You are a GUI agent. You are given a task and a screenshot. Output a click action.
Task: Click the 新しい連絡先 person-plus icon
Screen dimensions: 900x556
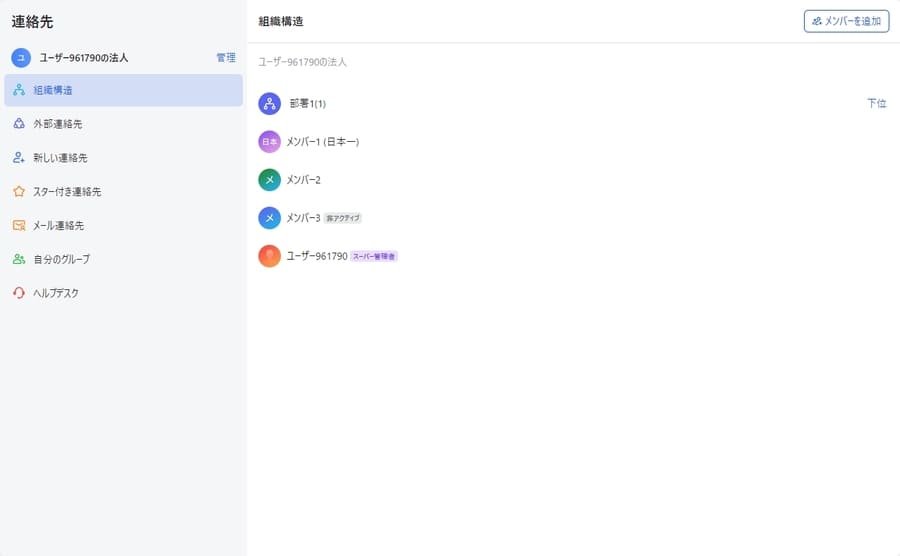click(x=19, y=158)
